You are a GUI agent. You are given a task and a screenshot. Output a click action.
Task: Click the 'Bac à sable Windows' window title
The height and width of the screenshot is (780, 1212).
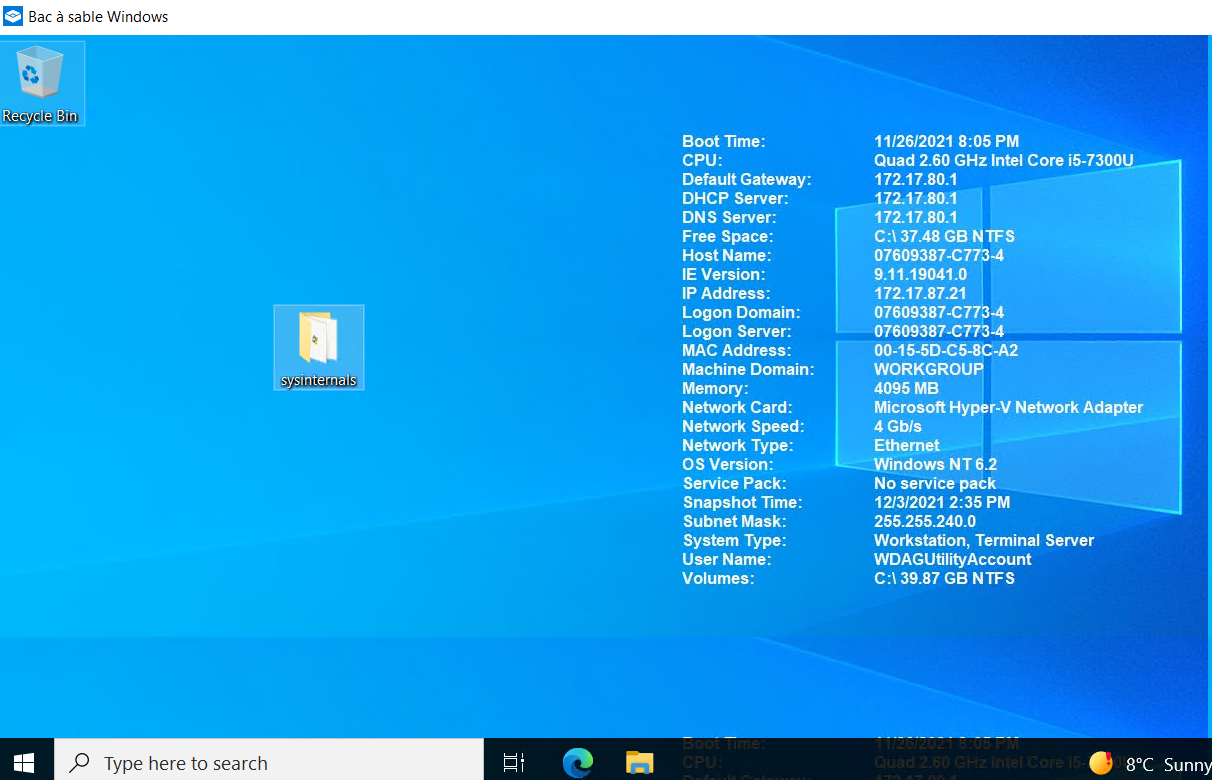coord(98,17)
